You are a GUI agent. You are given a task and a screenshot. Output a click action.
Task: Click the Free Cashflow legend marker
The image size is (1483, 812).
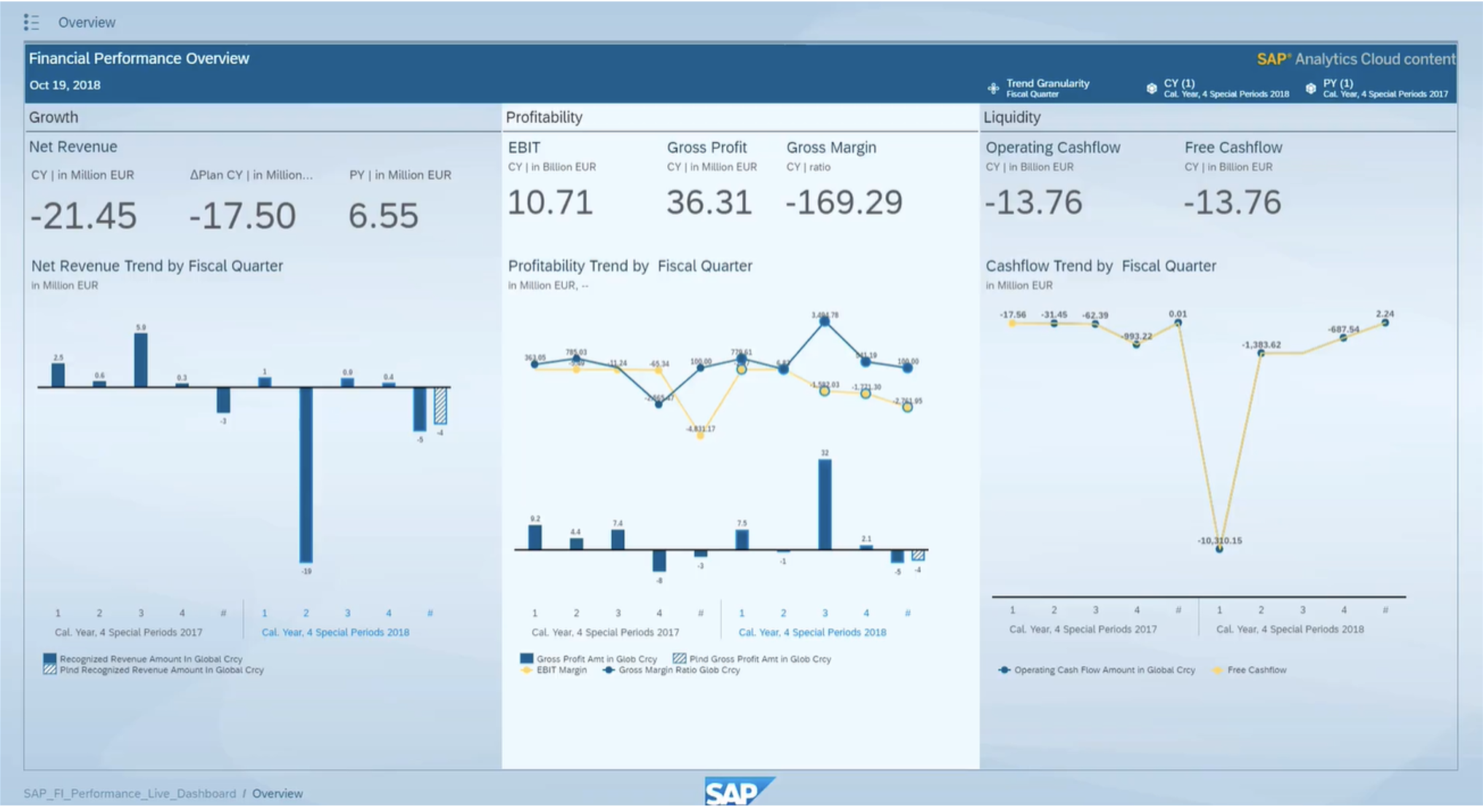[1217, 670]
